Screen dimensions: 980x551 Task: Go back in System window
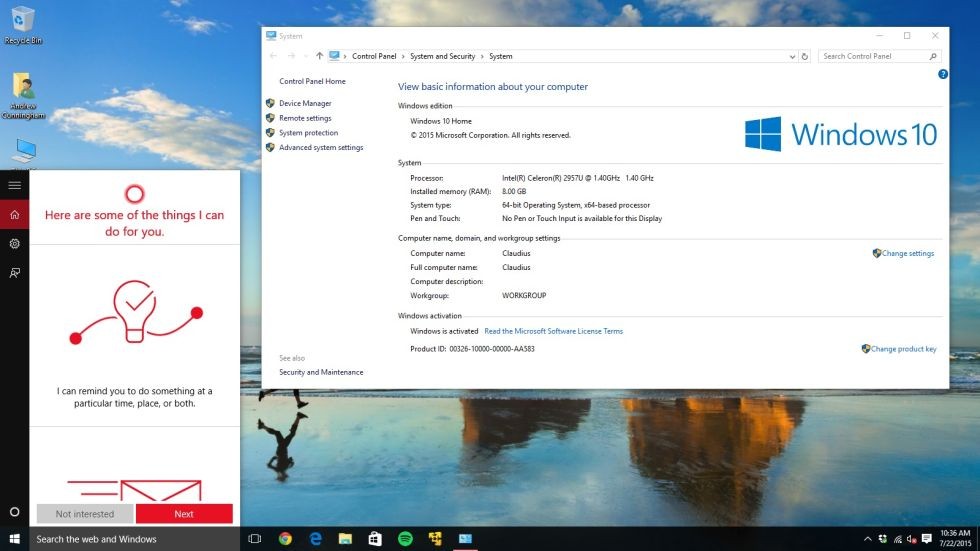(x=273, y=56)
